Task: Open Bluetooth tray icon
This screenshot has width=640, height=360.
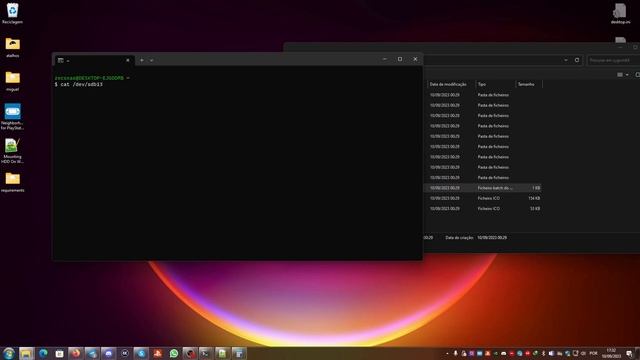Action: [543, 353]
